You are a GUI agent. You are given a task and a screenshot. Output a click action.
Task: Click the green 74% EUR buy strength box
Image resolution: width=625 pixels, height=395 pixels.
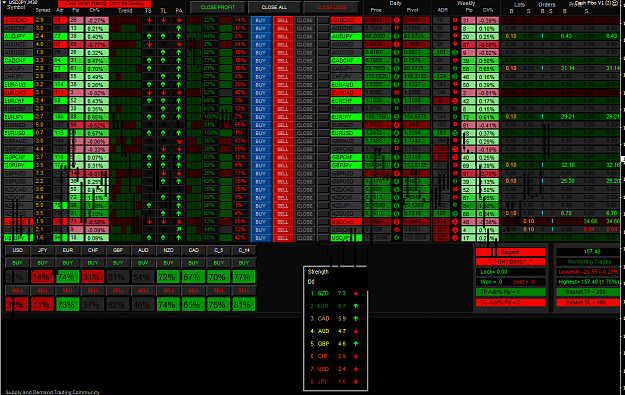[x=68, y=277]
